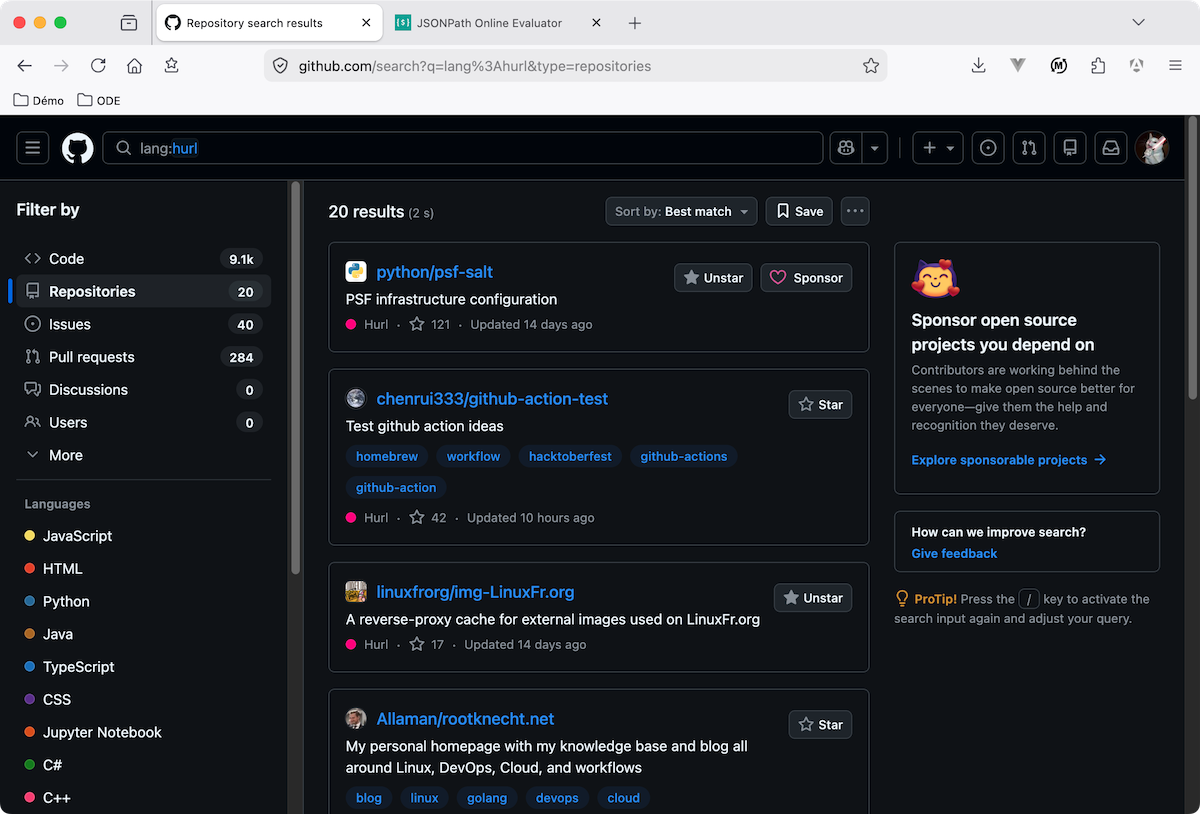The width and height of the screenshot is (1200, 814).
Task: View your pull requests icon
Action: click(x=1029, y=147)
